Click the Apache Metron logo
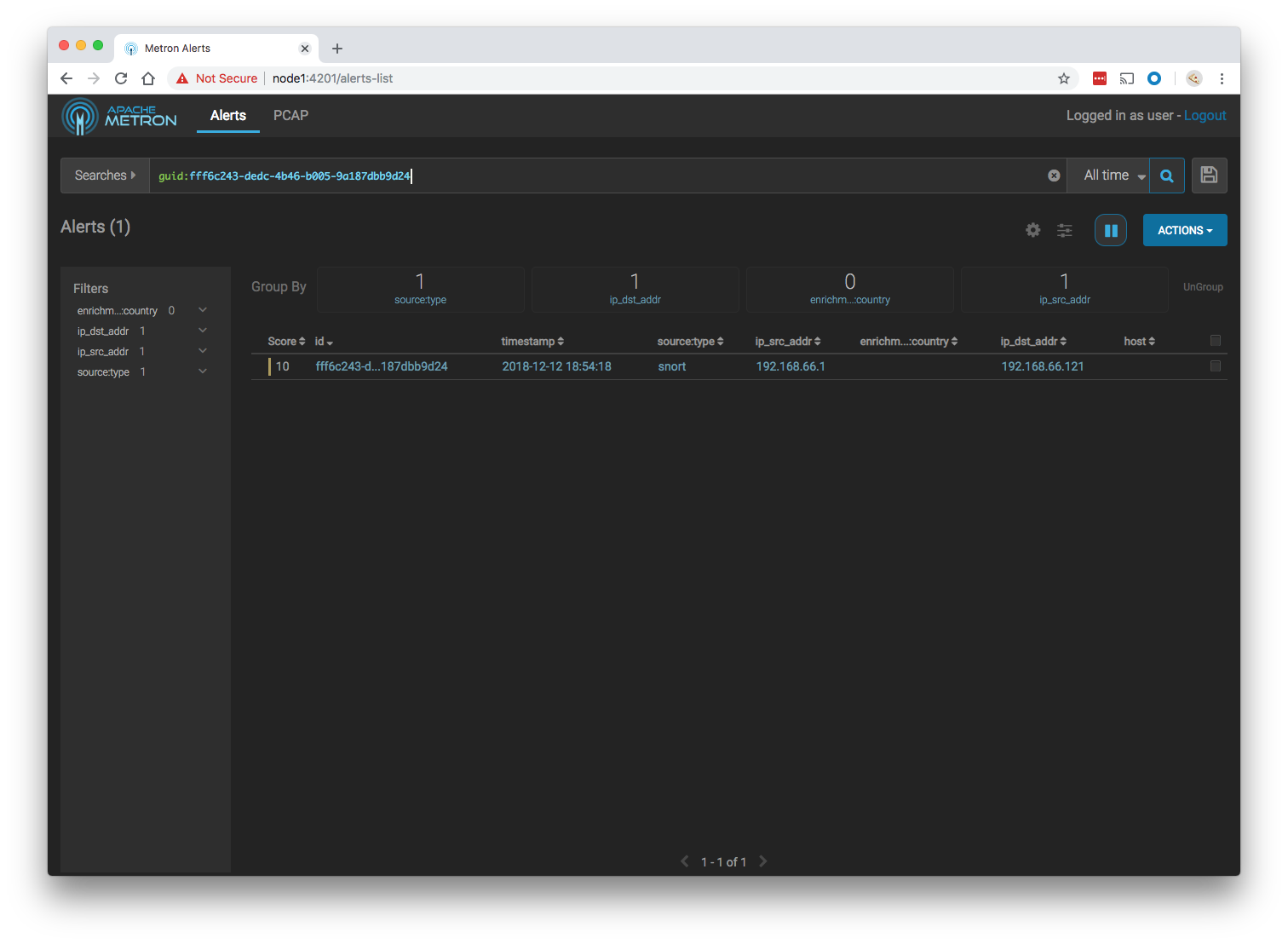Screen dimensions: 1288x944 pos(119,116)
